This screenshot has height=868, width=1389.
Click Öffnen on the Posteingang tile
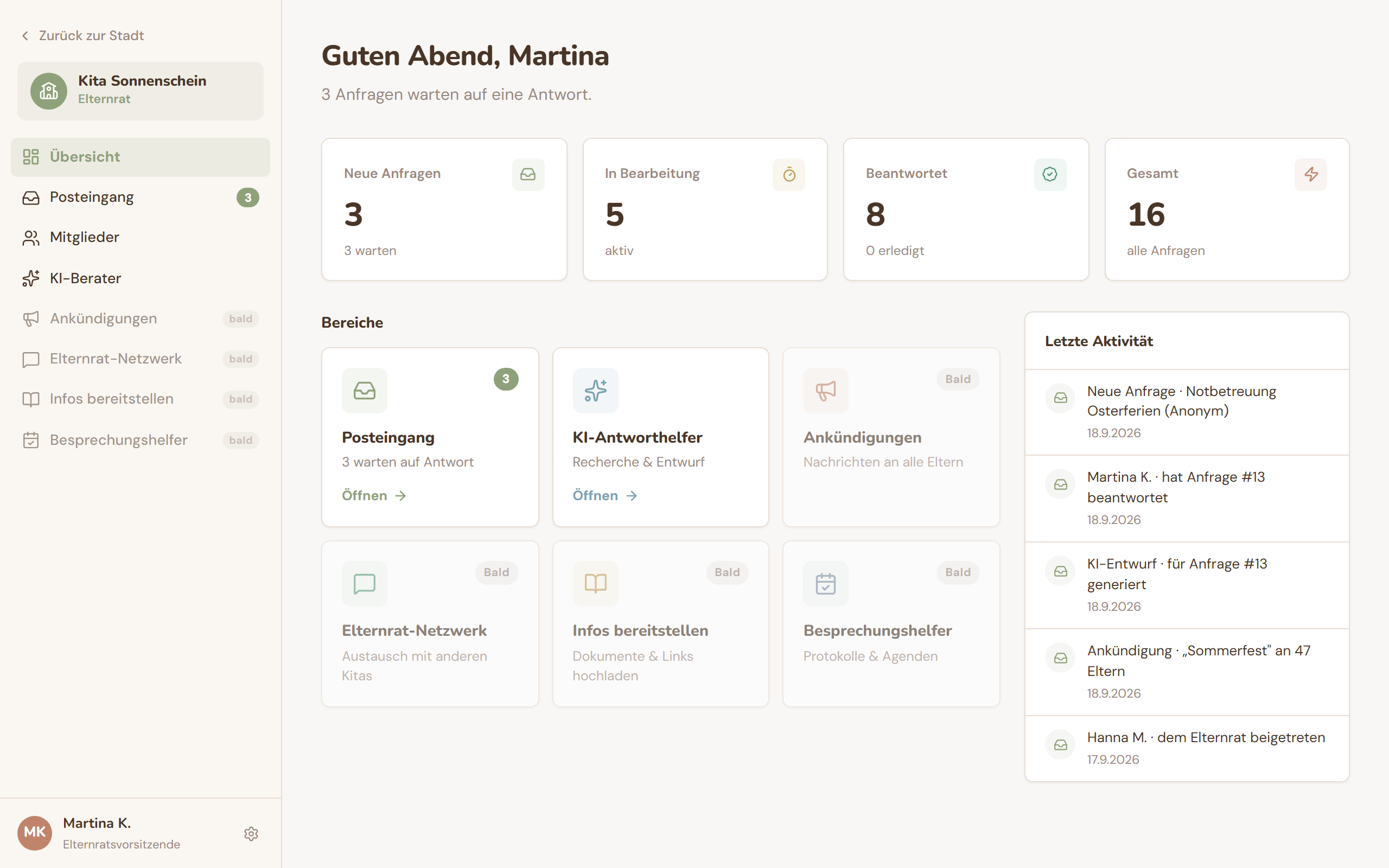click(374, 495)
